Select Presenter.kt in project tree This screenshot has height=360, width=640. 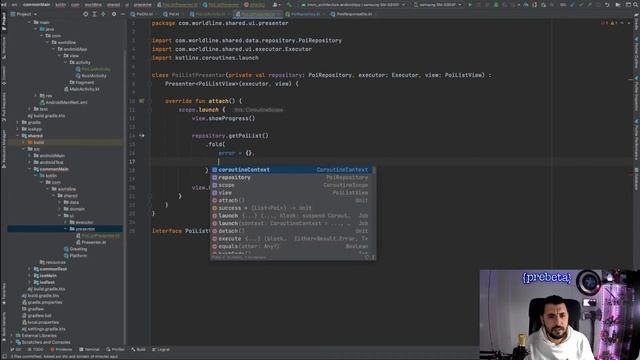point(90,242)
